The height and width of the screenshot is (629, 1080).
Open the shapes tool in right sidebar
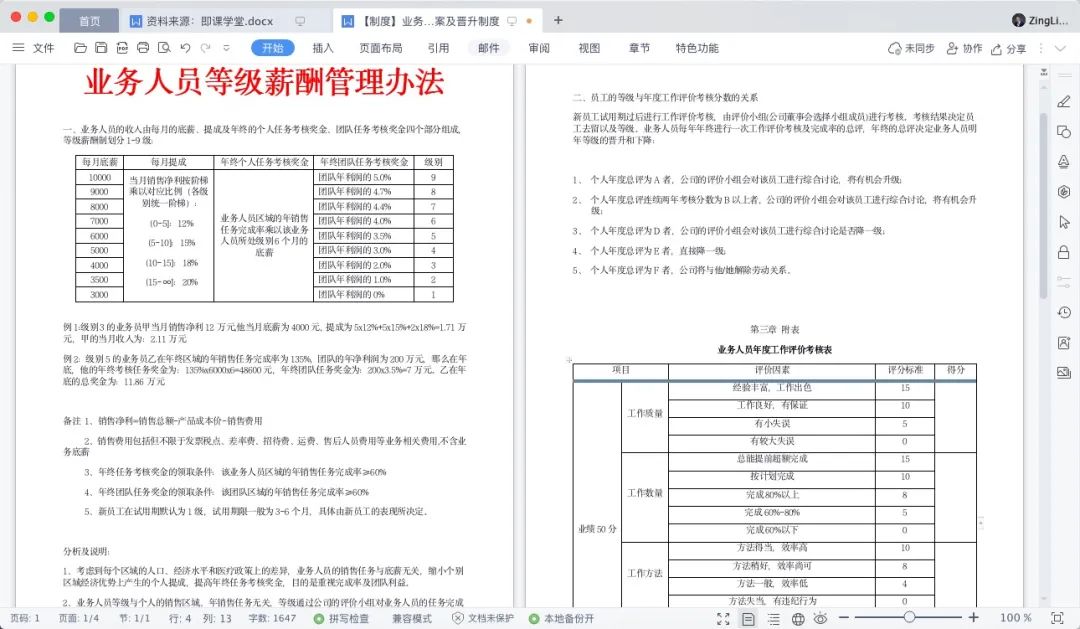tap(1063, 132)
